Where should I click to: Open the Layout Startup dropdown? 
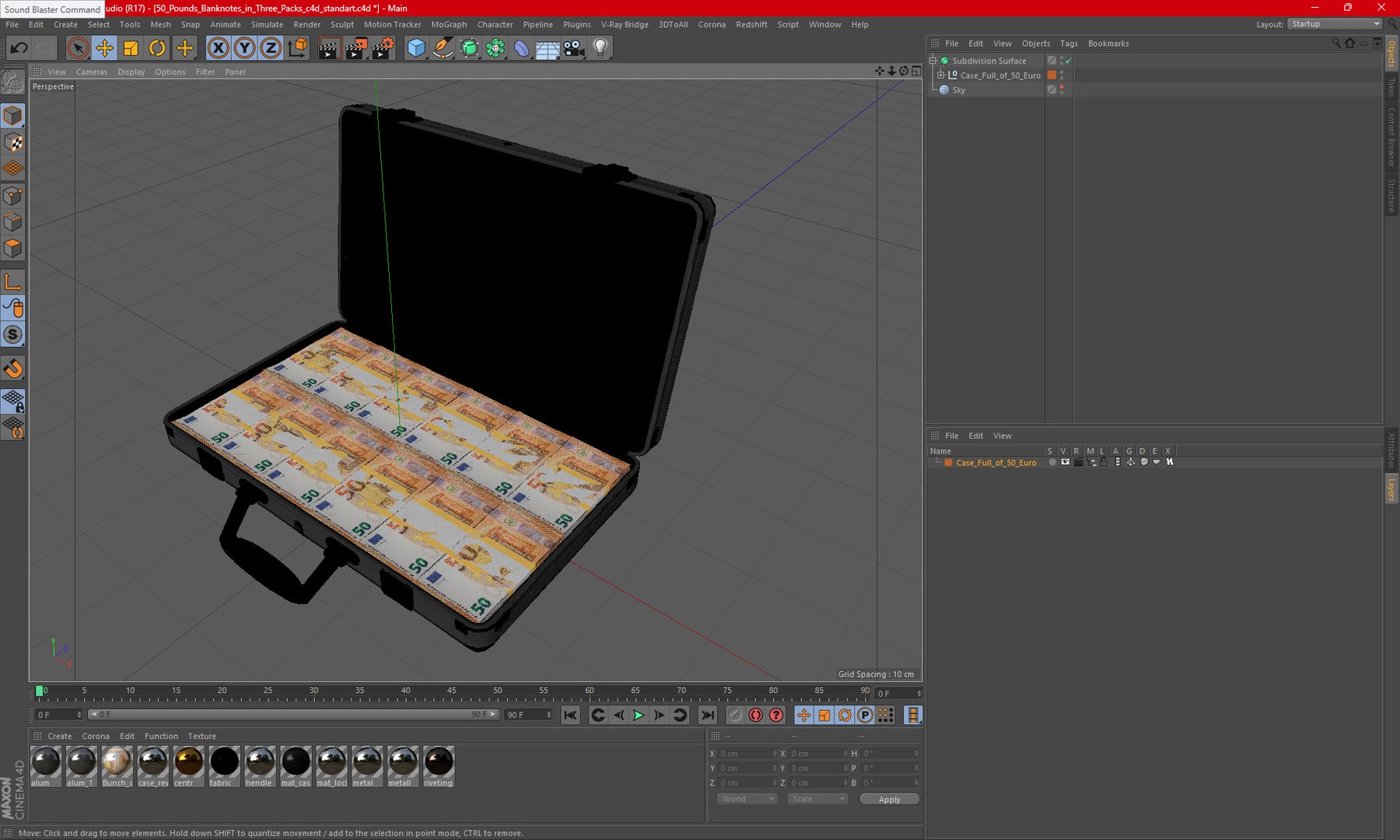1335,24
